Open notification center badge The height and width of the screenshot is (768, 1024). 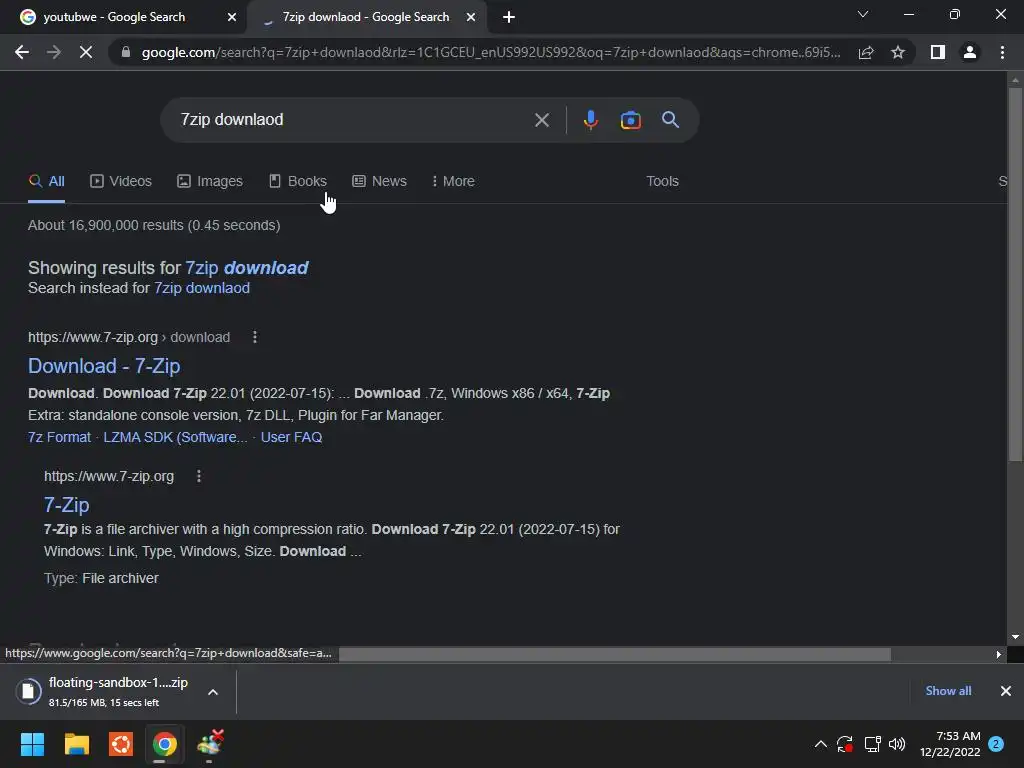pos(996,744)
